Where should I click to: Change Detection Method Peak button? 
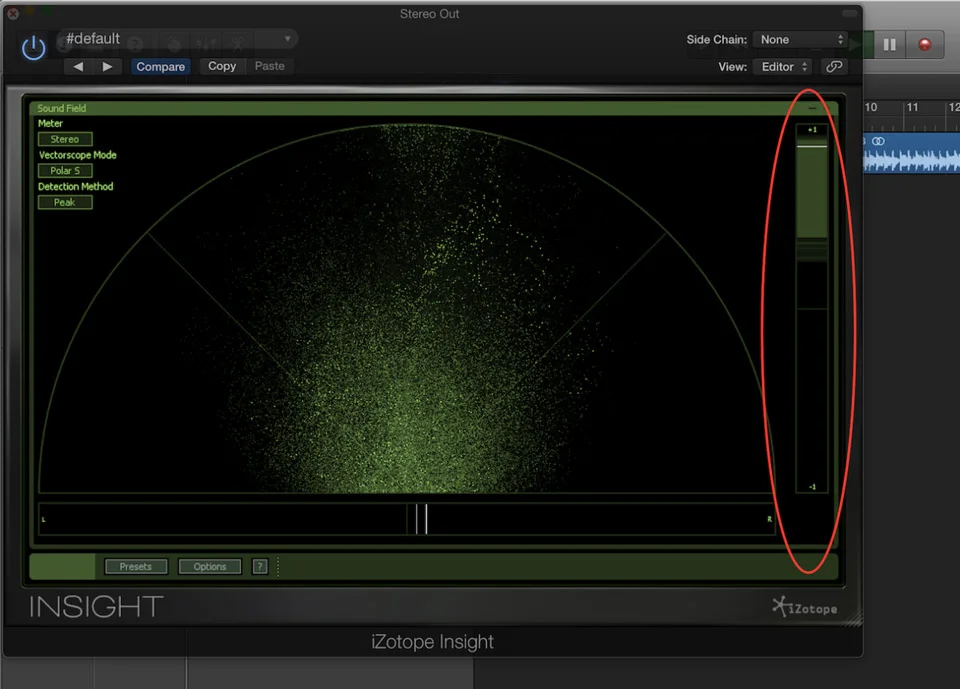coord(65,202)
